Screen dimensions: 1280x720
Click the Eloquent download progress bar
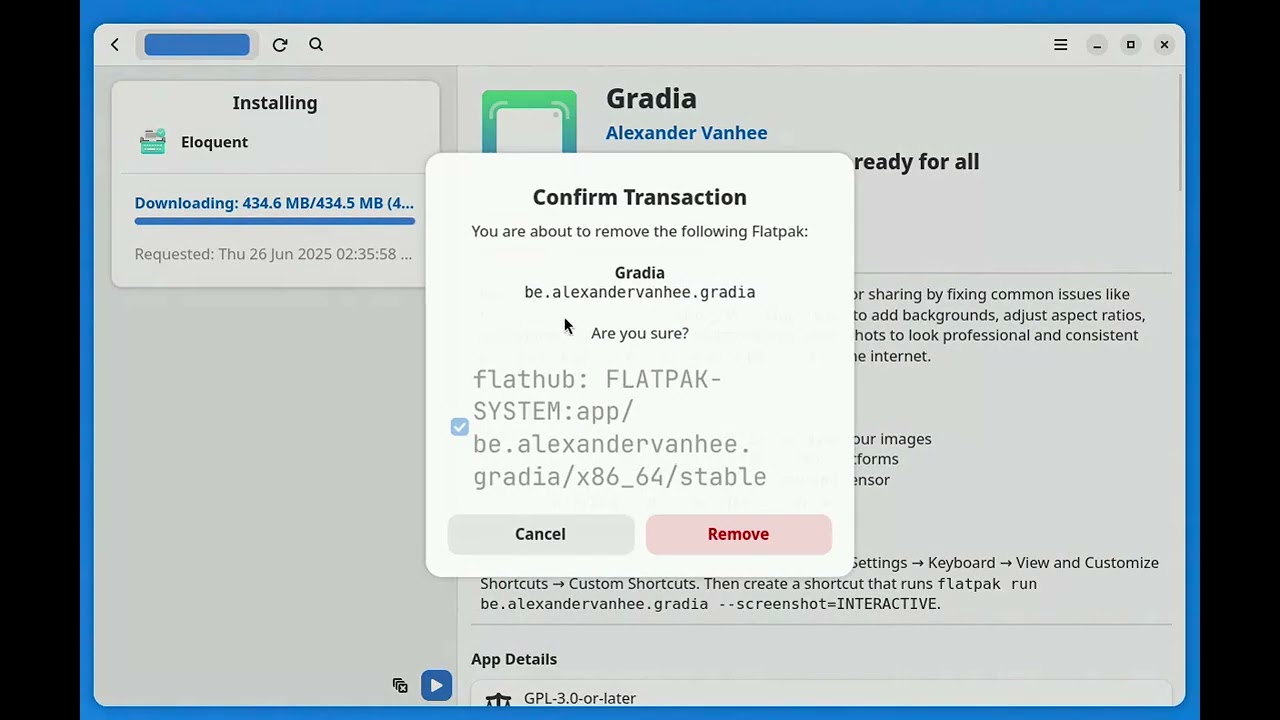(275, 221)
